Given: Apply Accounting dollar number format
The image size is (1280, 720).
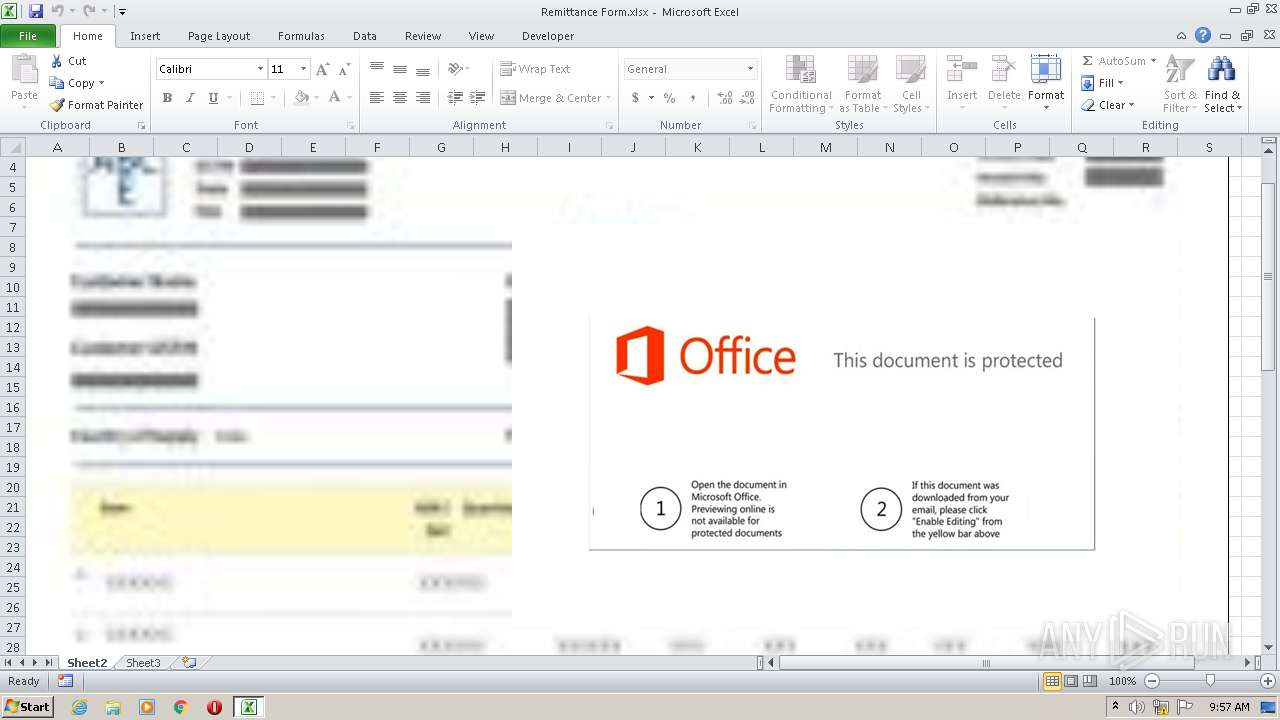Looking at the screenshot, I should click(x=635, y=98).
